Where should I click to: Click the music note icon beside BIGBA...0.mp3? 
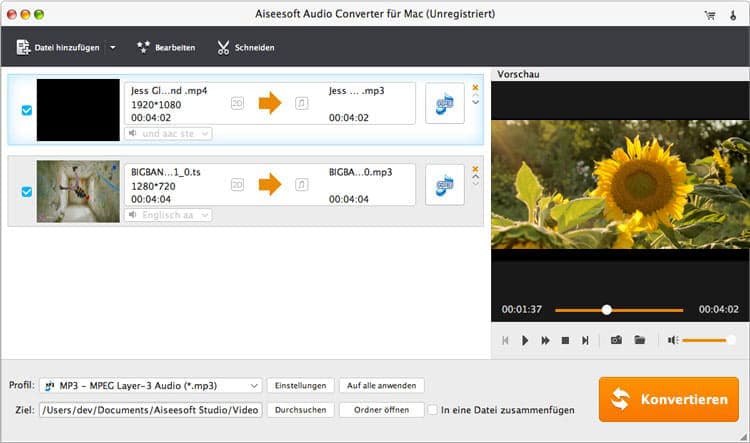pyautogui.click(x=302, y=184)
